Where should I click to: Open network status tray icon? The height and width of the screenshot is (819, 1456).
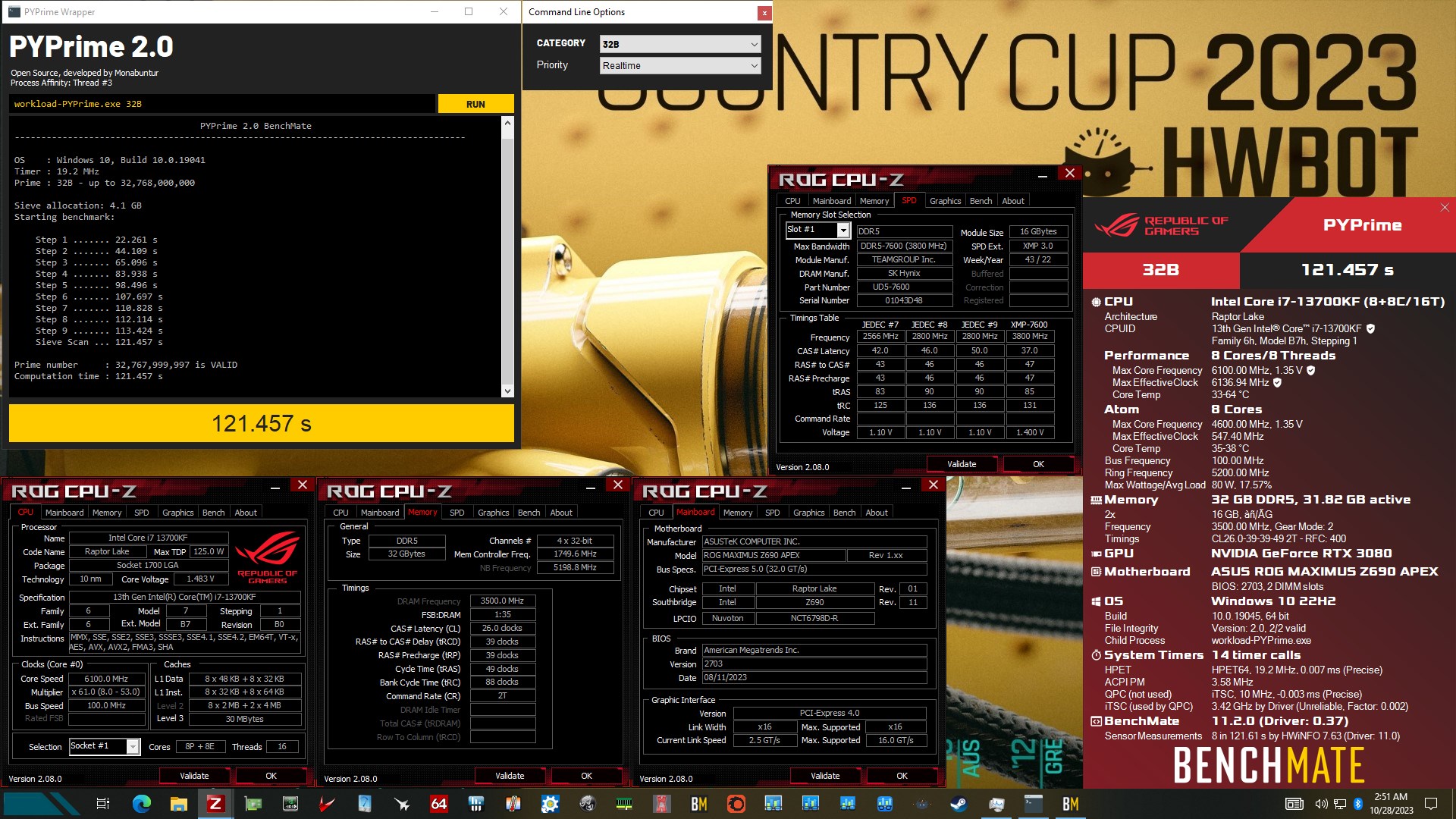pos(1340,804)
